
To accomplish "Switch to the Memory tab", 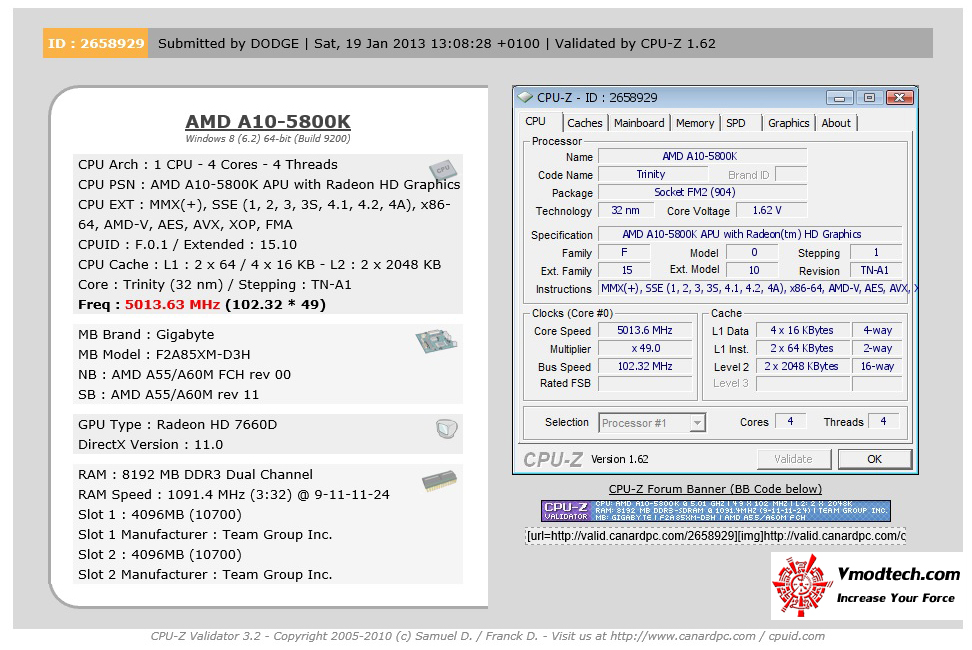I will coord(695,123).
